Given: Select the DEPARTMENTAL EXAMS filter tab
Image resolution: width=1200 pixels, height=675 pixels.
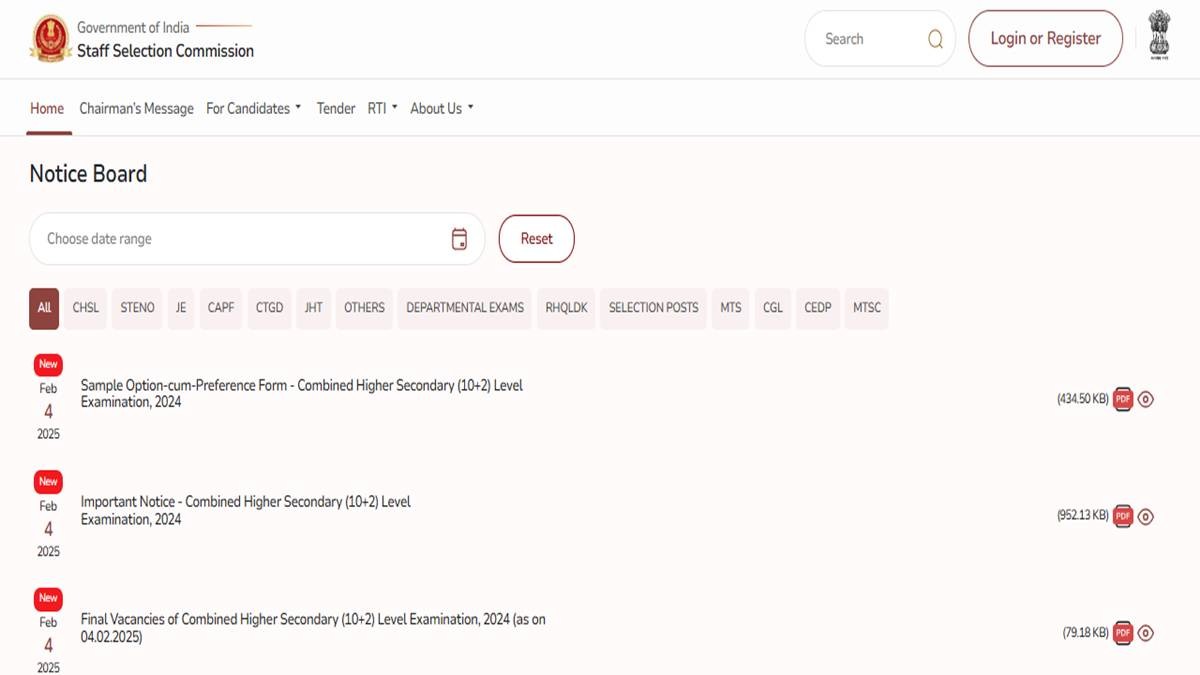Looking at the screenshot, I should pos(465,308).
